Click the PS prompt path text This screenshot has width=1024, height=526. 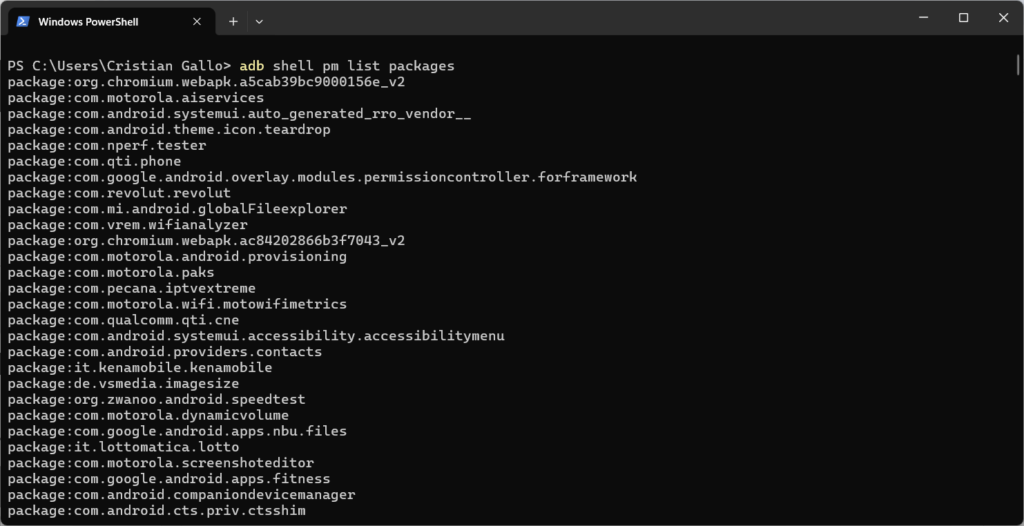(x=118, y=66)
